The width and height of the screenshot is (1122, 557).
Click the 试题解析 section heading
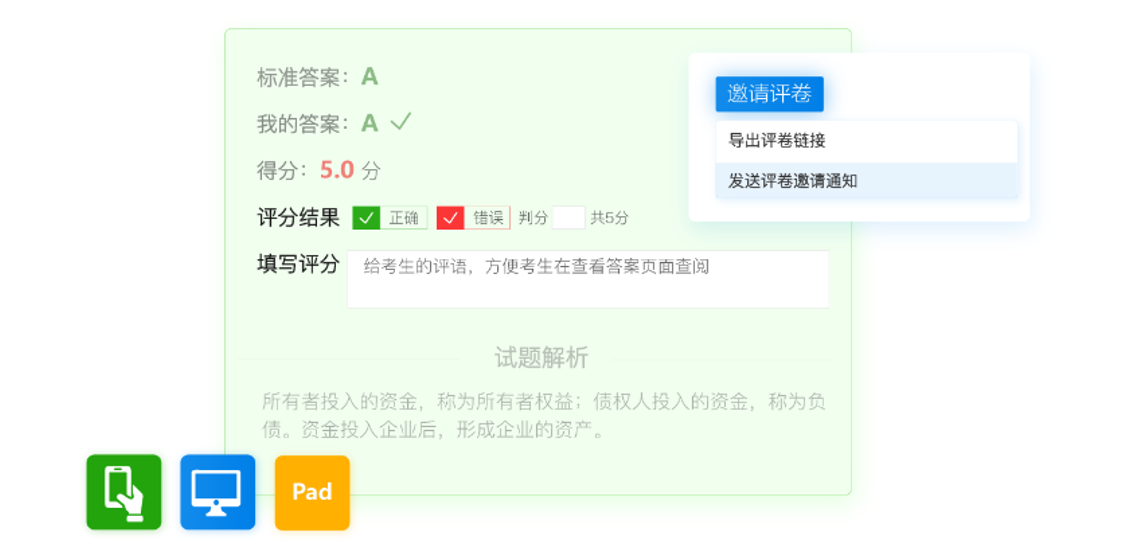pyautogui.click(x=541, y=357)
